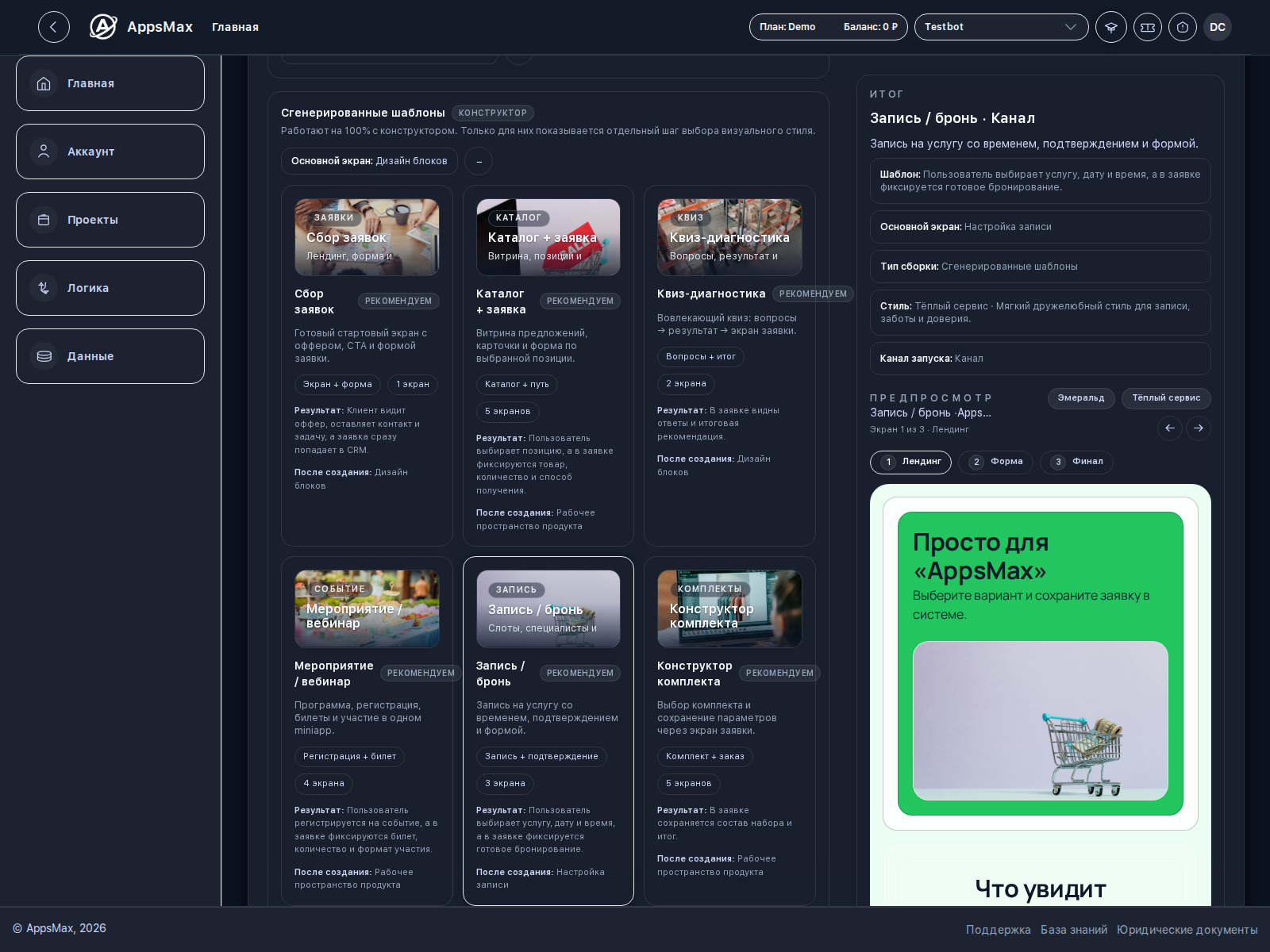Image resolution: width=1270 pixels, height=952 pixels.
Task: Select the Каталог + заявка template thumbnail
Action: [548, 237]
